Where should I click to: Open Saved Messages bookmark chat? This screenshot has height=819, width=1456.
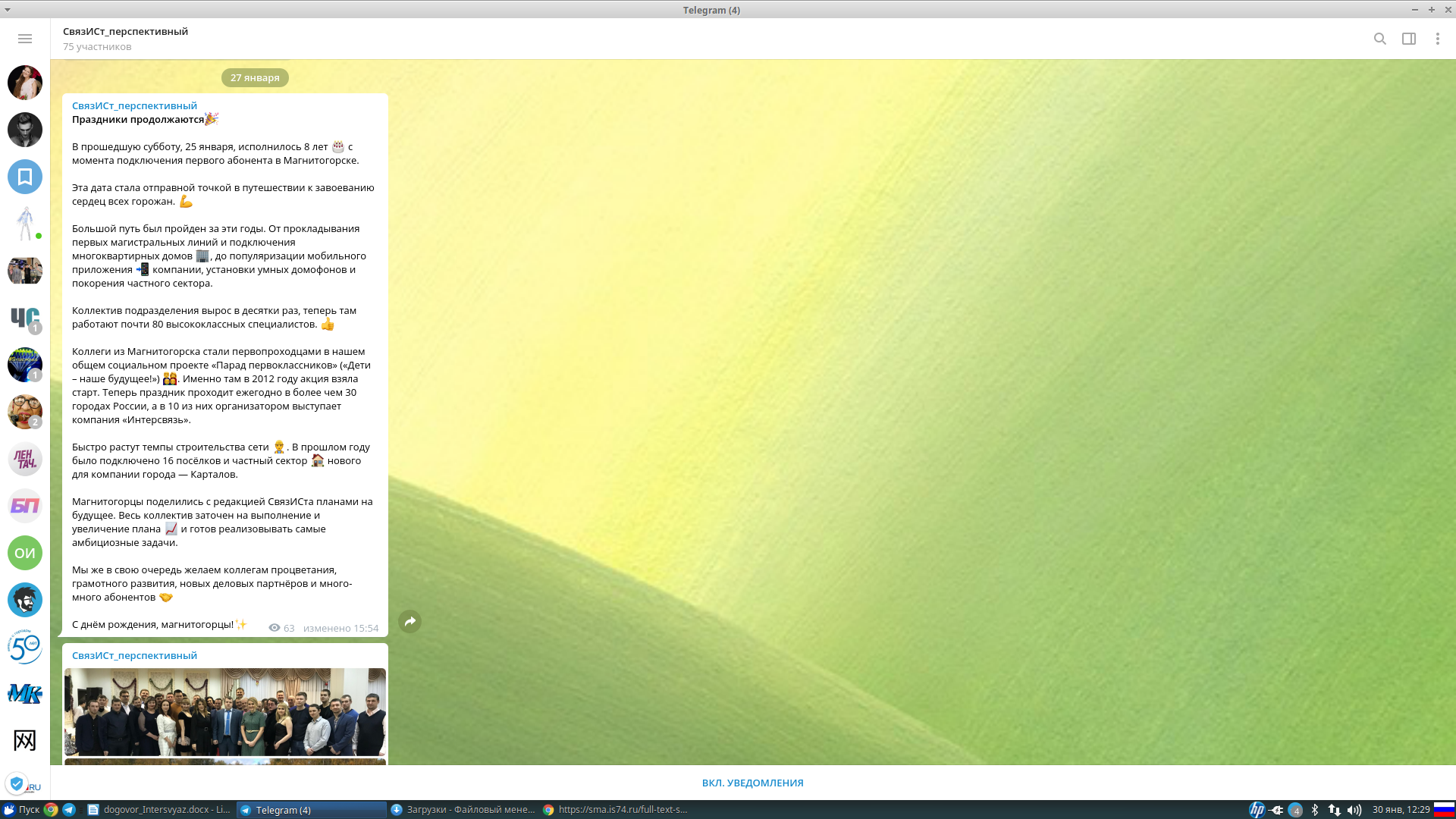25,177
